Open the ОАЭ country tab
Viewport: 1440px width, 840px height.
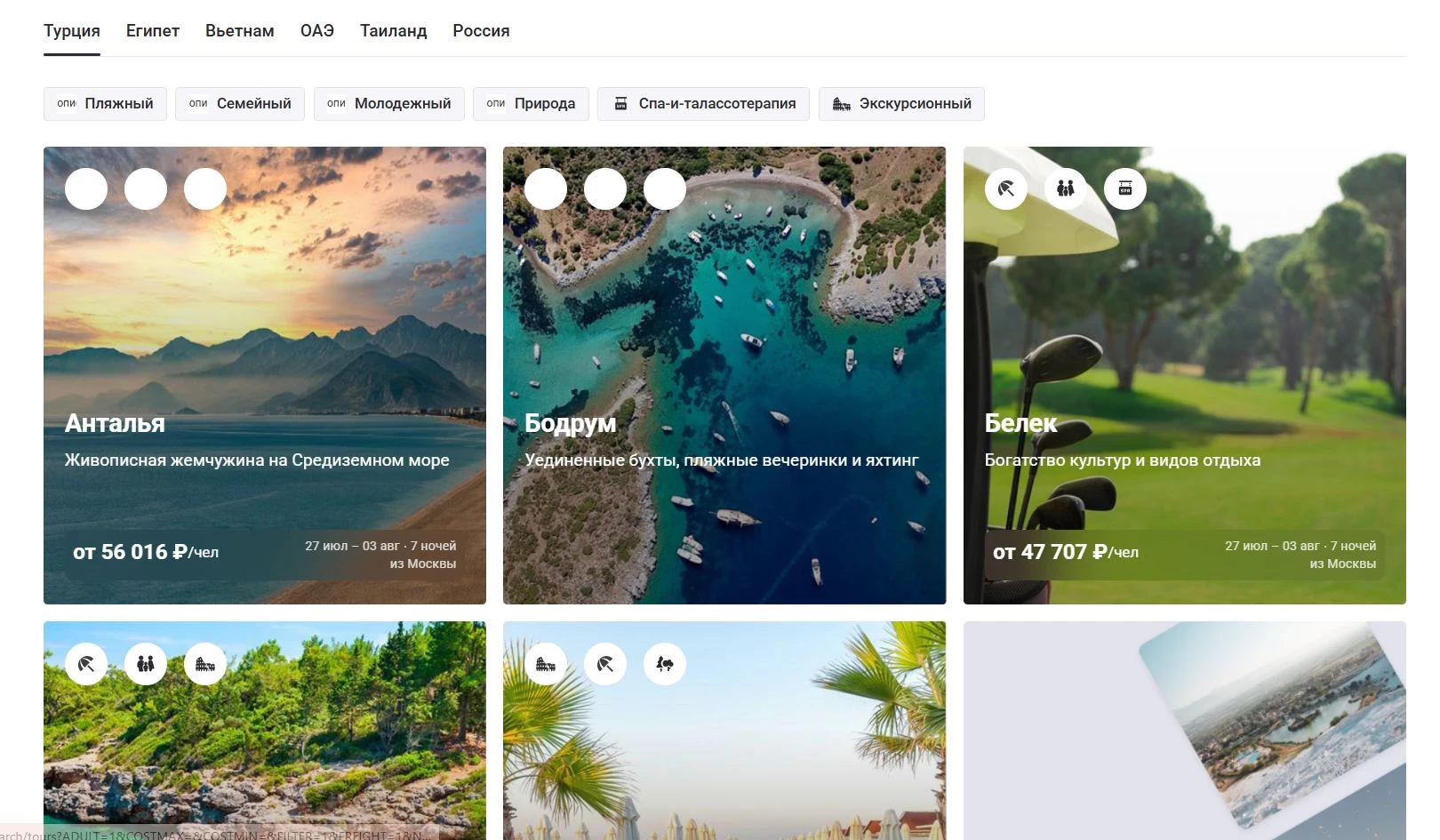(x=317, y=31)
